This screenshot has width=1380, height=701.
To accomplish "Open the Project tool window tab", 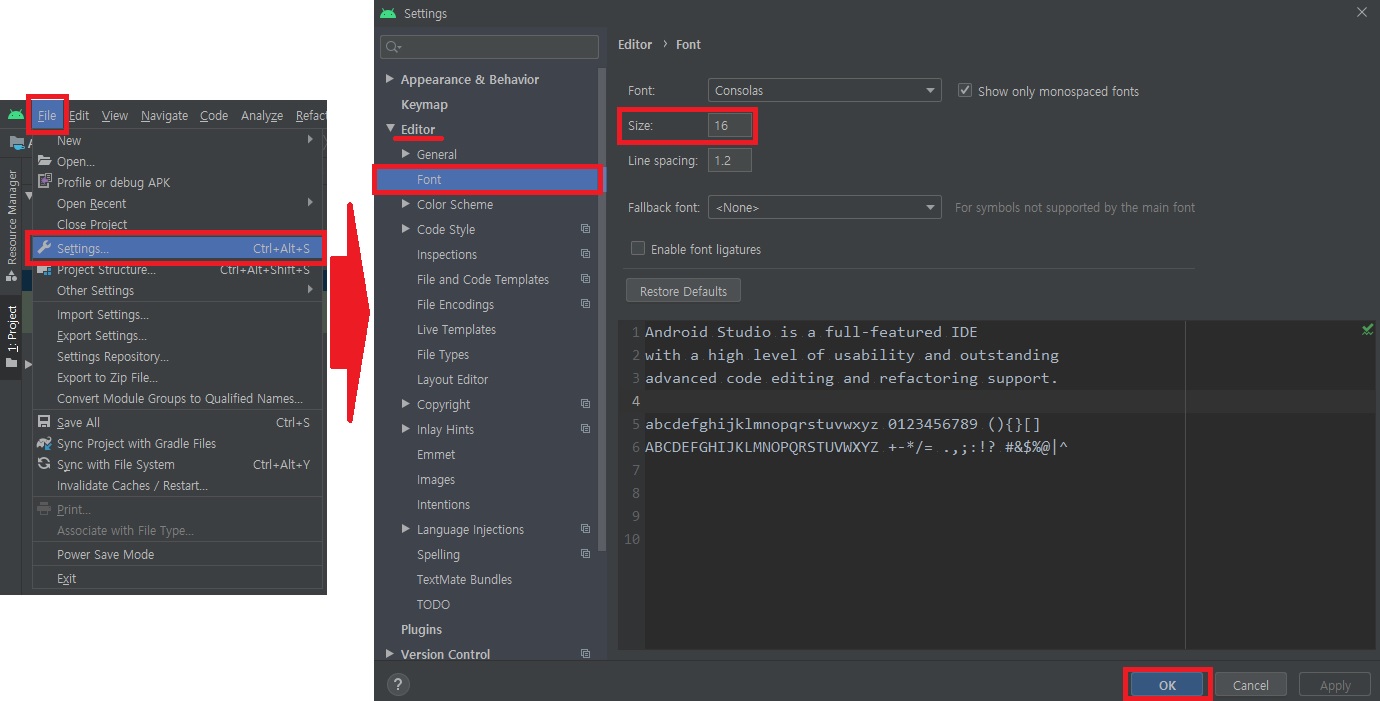I will (x=11, y=337).
